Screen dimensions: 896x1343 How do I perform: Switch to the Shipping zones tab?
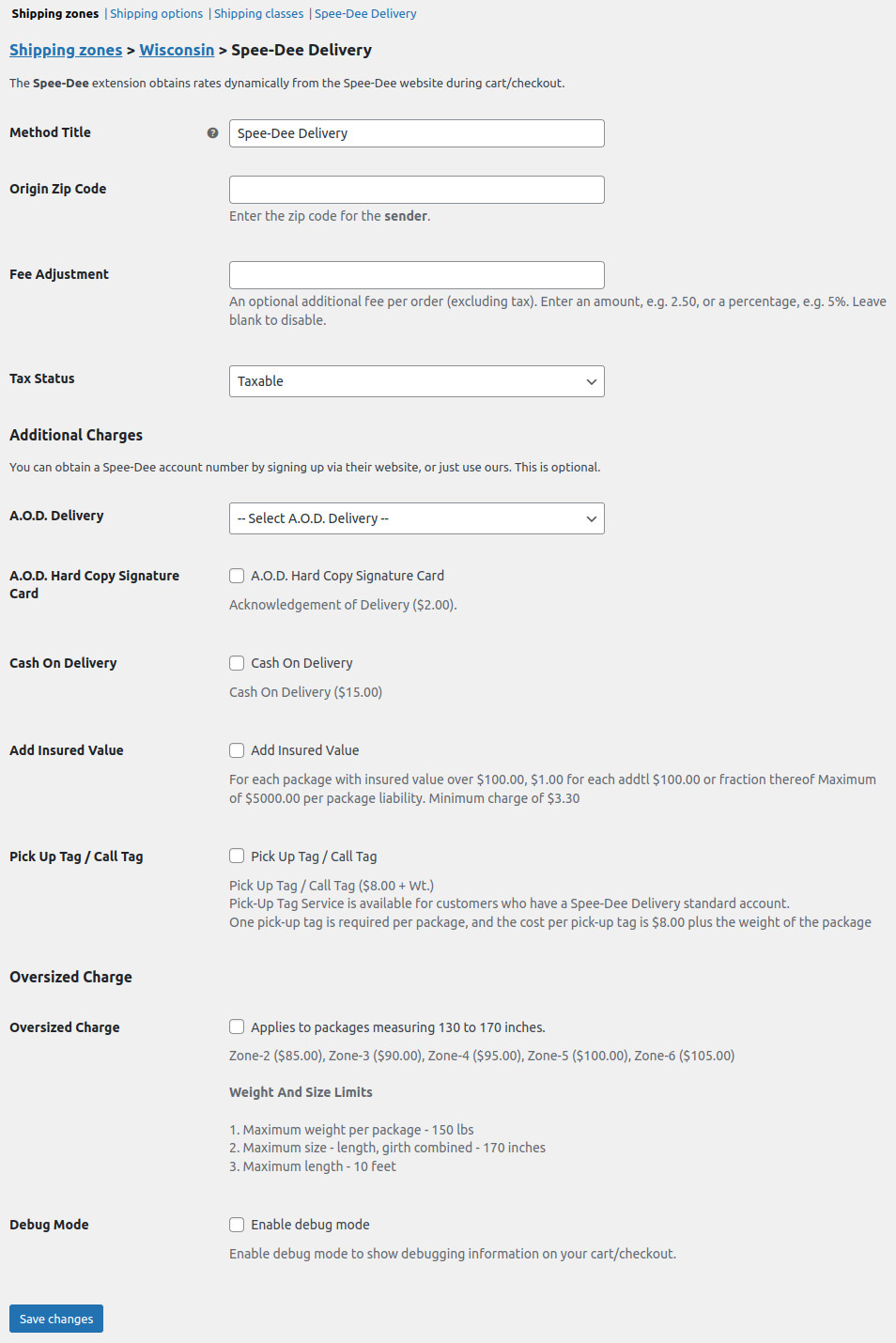(53, 13)
